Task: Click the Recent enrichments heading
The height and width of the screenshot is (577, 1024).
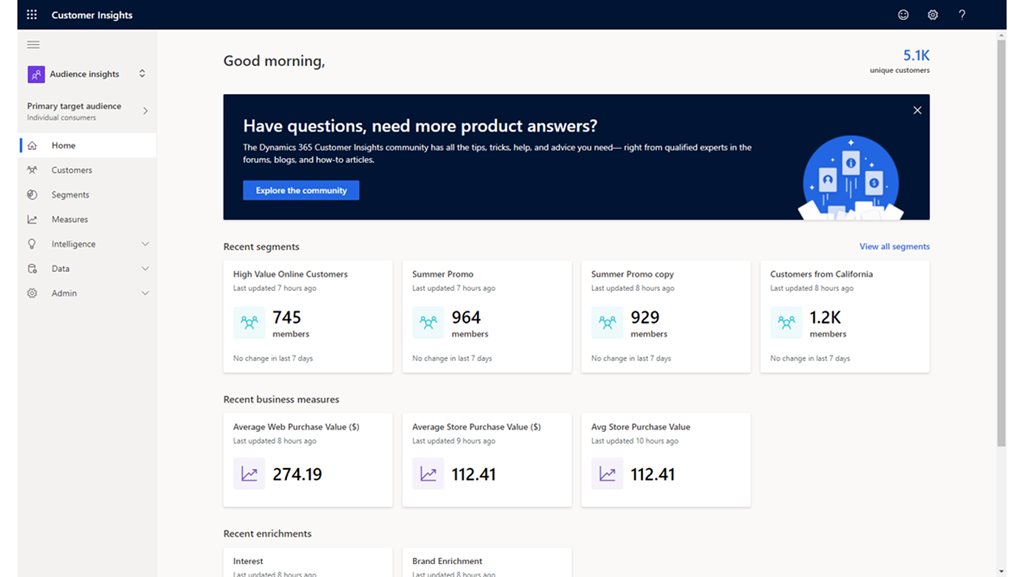Action: pyautogui.click(x=267, y=533)
